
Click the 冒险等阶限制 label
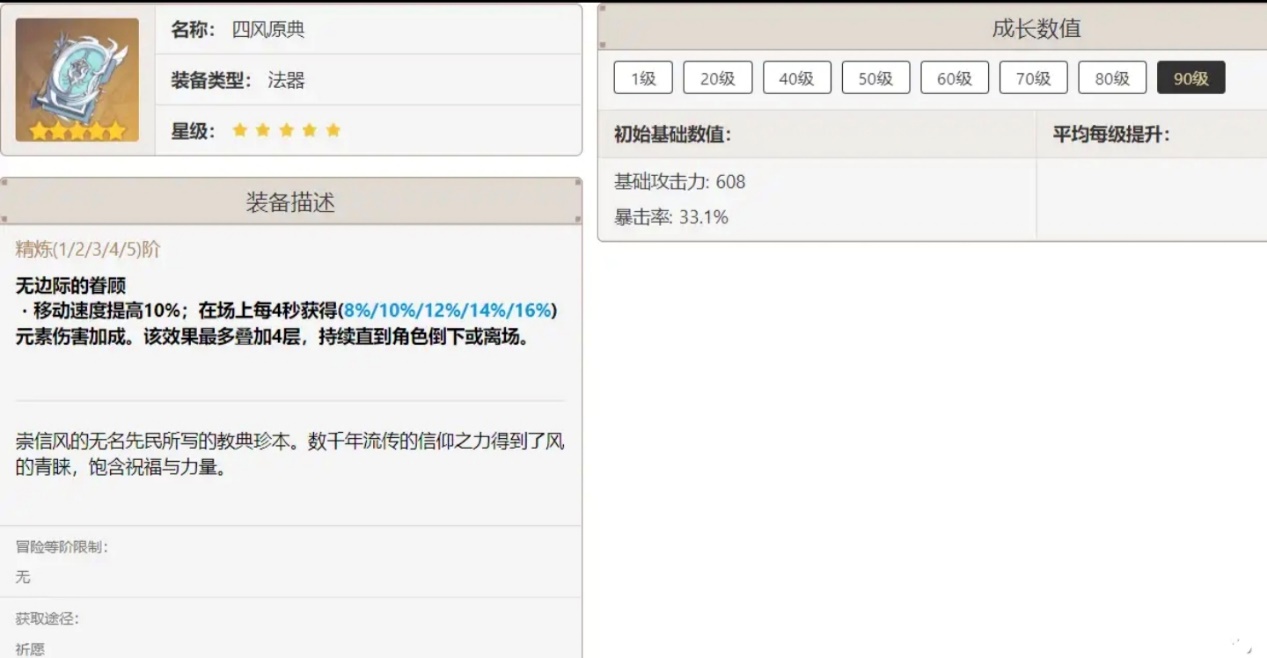click(x=62, y=547)
